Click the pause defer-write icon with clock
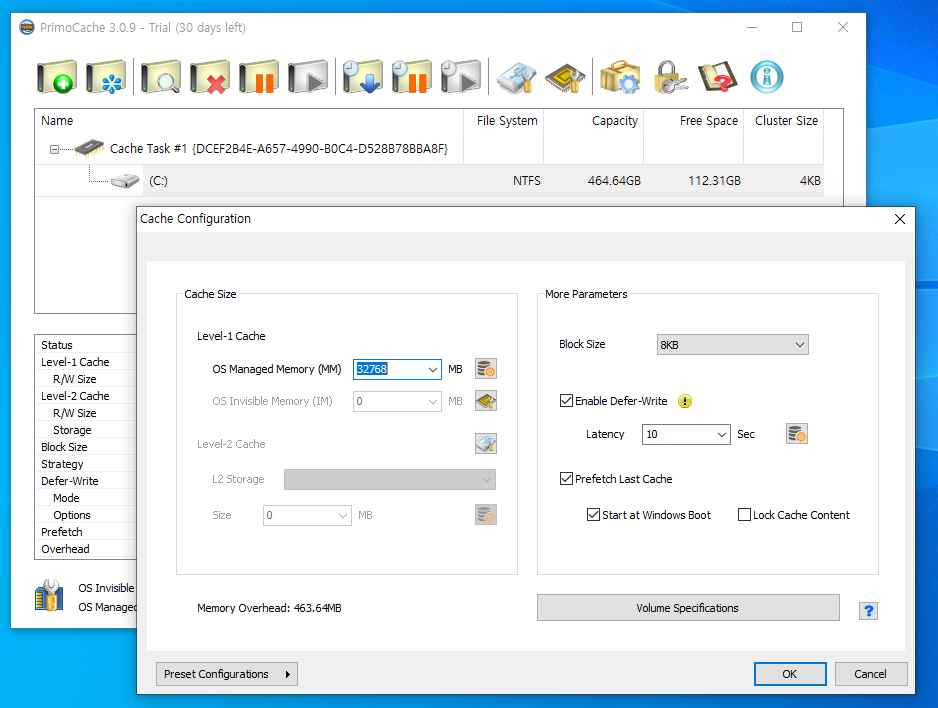This screenshot has height=708, width=938. click(412, 77)
